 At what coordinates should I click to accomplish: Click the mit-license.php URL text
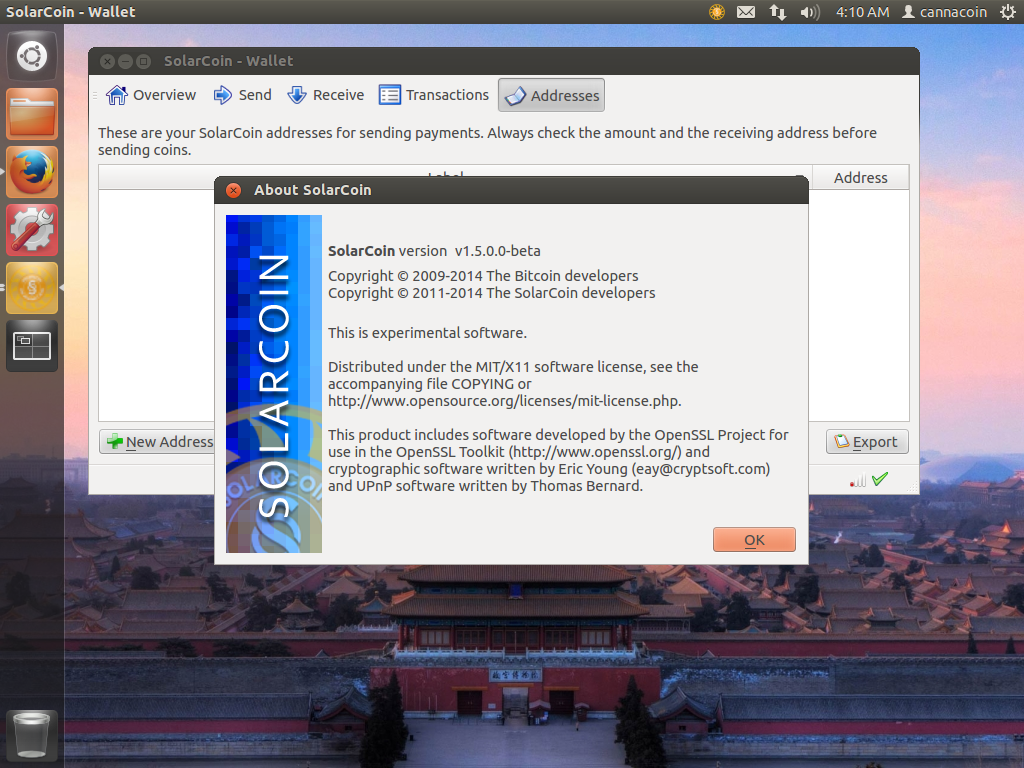coord(504,401)
